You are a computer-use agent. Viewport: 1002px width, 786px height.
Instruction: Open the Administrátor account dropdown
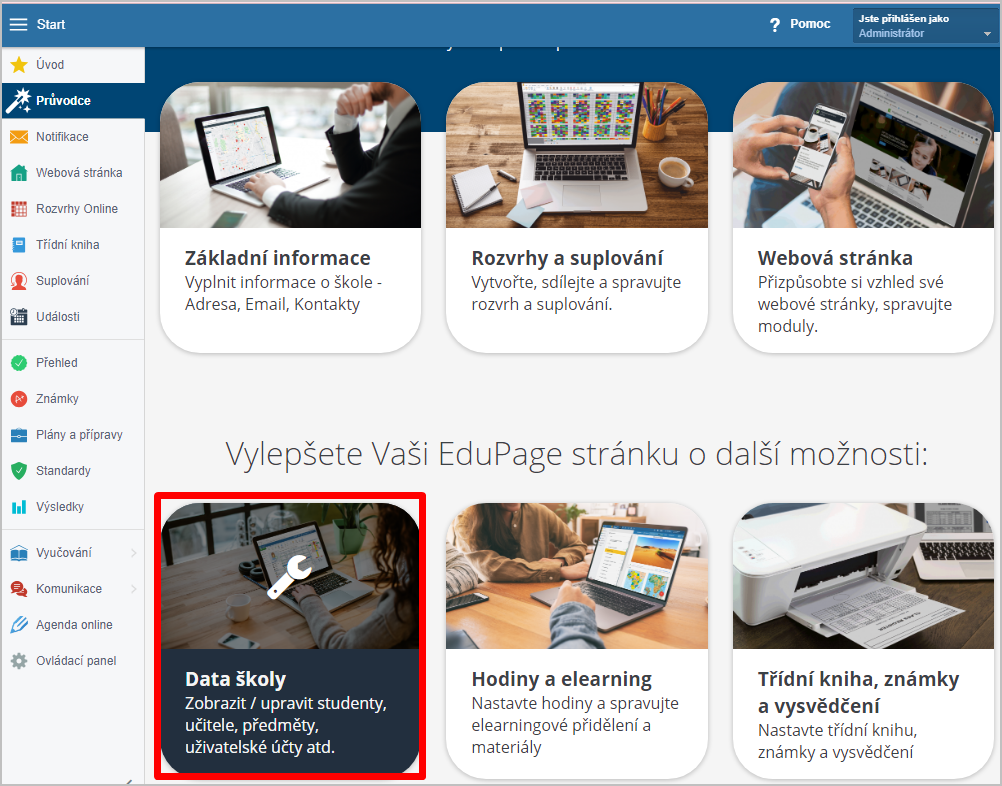click(x=924, y=26)
